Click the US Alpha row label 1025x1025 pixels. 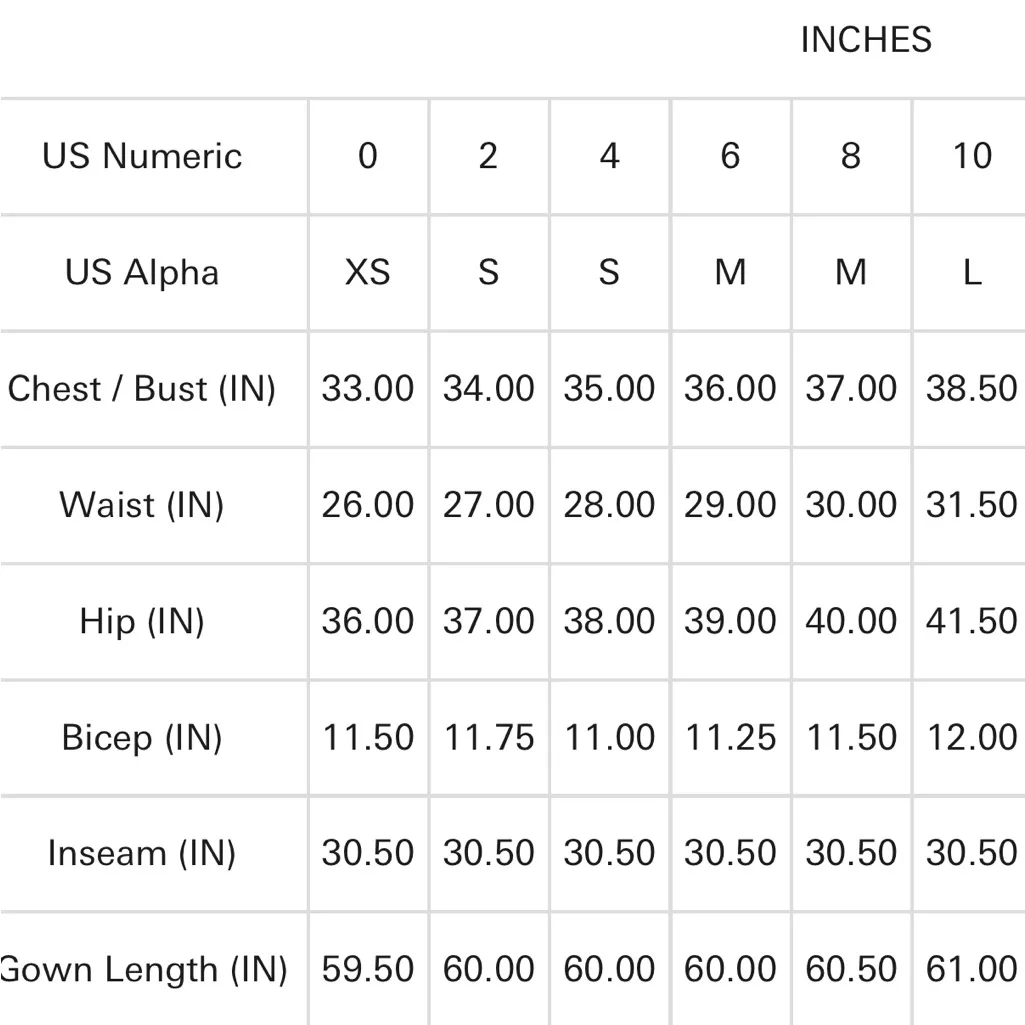(142, 272)
